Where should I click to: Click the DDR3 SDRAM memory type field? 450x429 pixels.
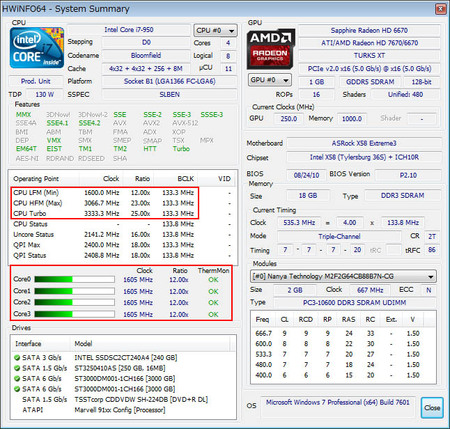[402, 196]
